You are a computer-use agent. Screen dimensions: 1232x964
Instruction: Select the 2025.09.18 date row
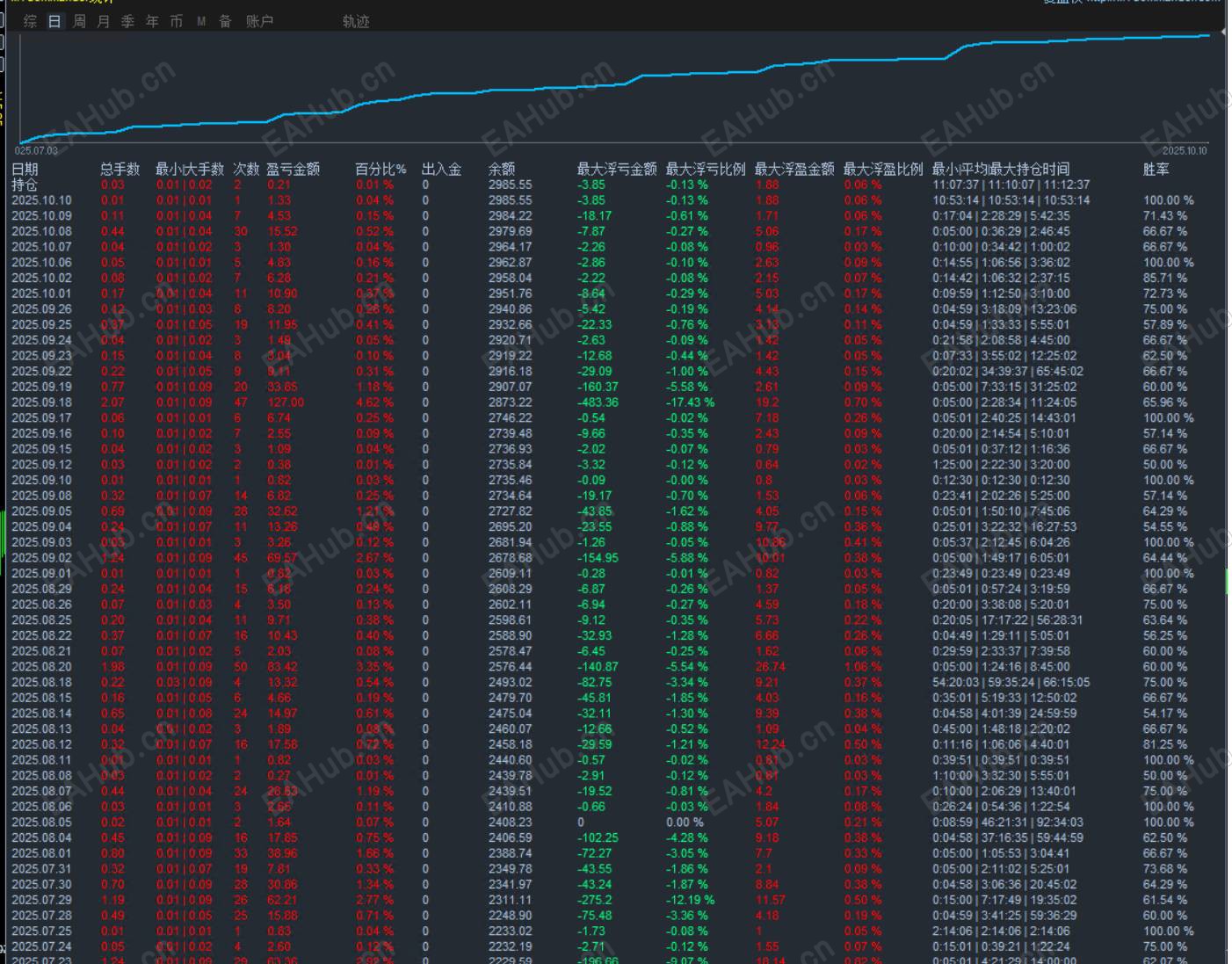[x=41, y=402]
